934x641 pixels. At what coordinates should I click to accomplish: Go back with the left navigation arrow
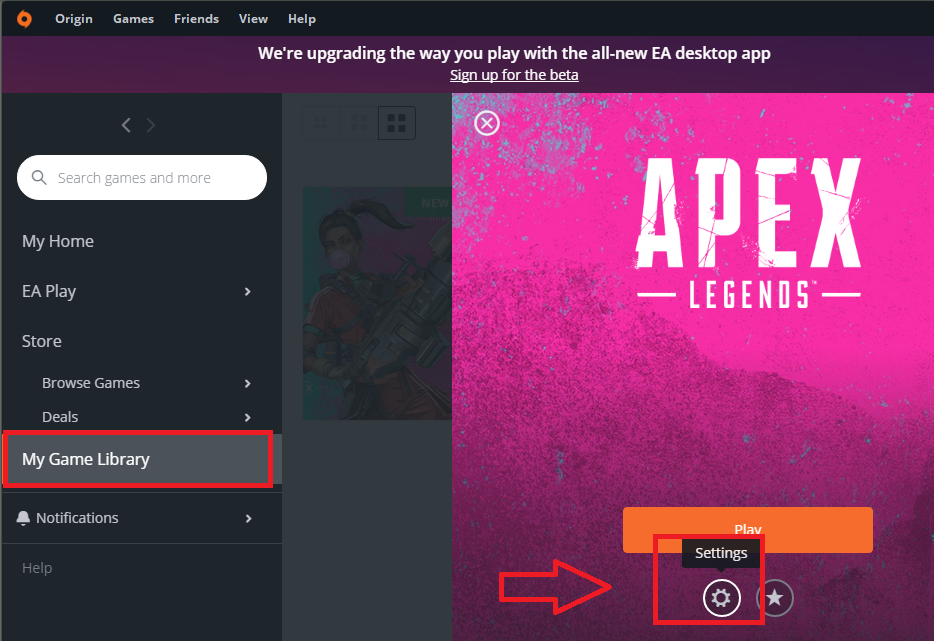coord(126,125)
